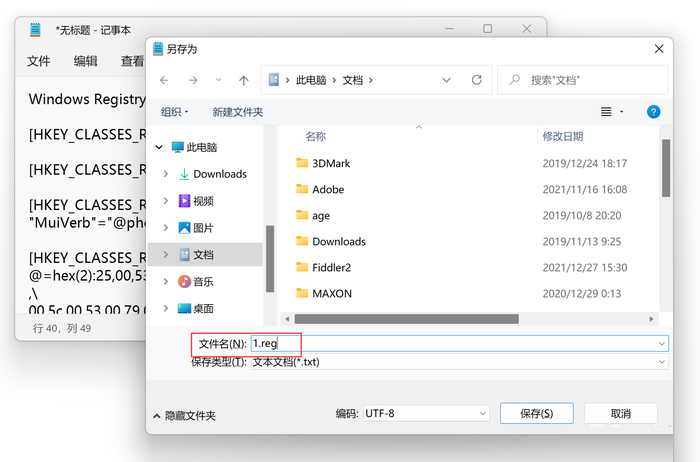The height and width of the screenshot is (462, 700).
Task: Click the 保存(S) button
Action: 537,413
